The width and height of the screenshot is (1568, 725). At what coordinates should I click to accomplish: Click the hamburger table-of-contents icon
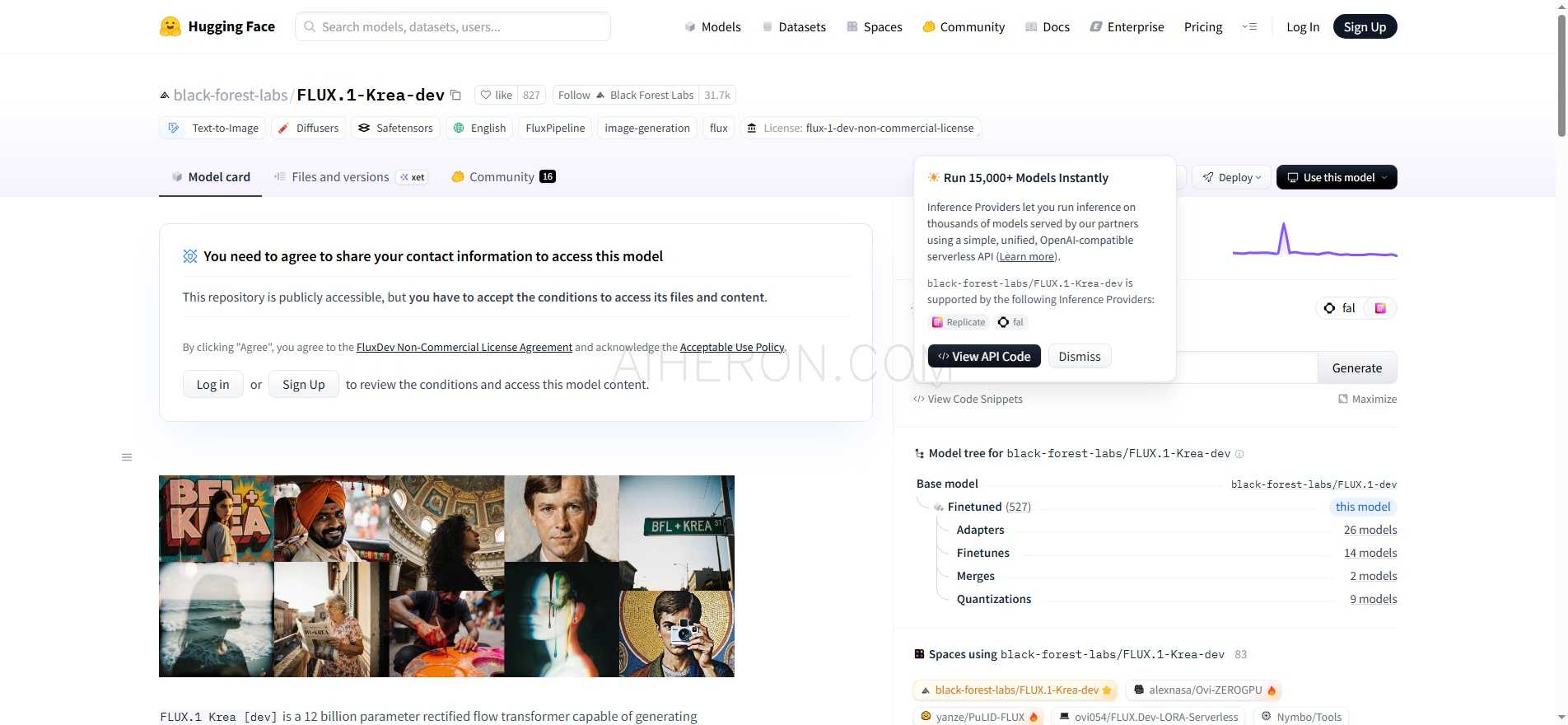[127, 457]
